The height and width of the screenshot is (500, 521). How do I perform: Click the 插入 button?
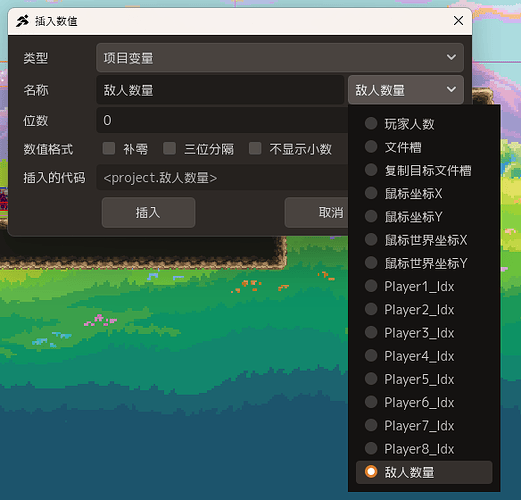coord(148,212)
